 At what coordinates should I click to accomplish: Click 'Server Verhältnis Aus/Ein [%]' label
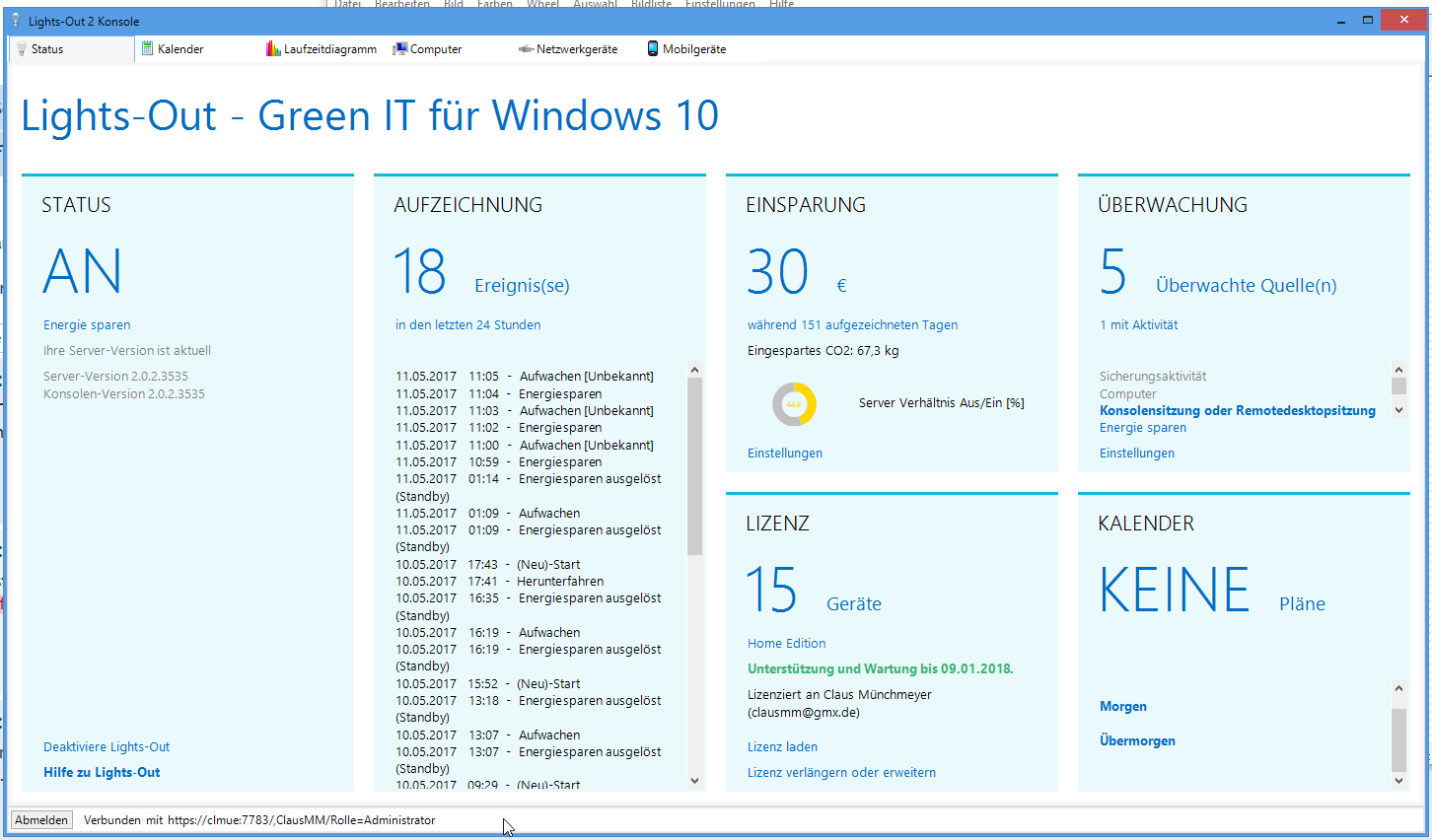coord(942,403)
